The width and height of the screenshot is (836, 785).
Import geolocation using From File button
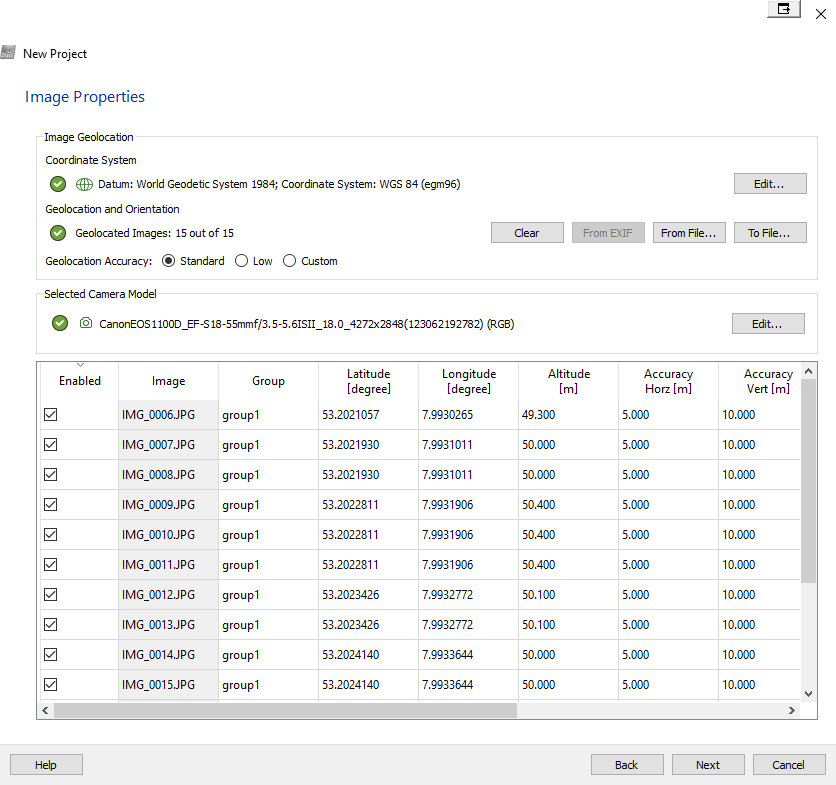(689, 233)
